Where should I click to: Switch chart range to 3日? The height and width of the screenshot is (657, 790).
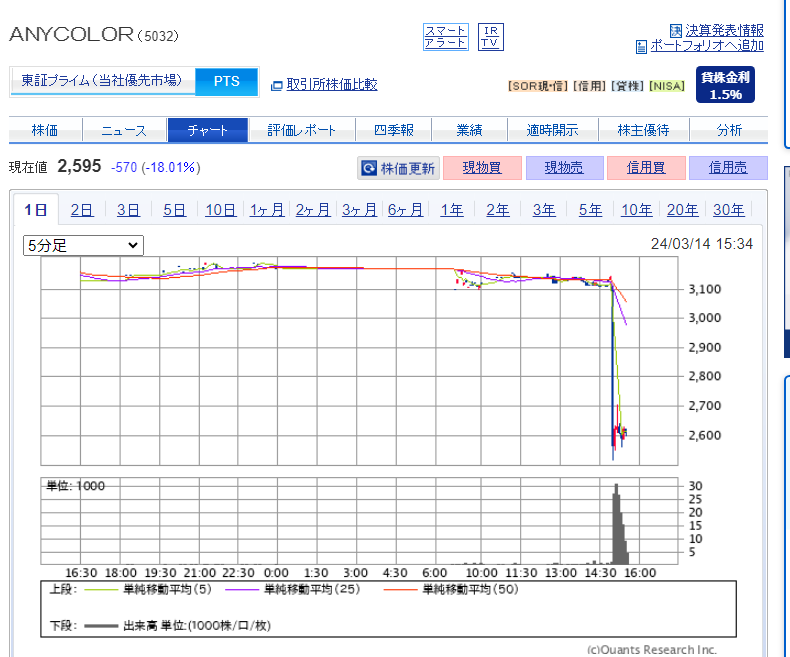[128, 210]
